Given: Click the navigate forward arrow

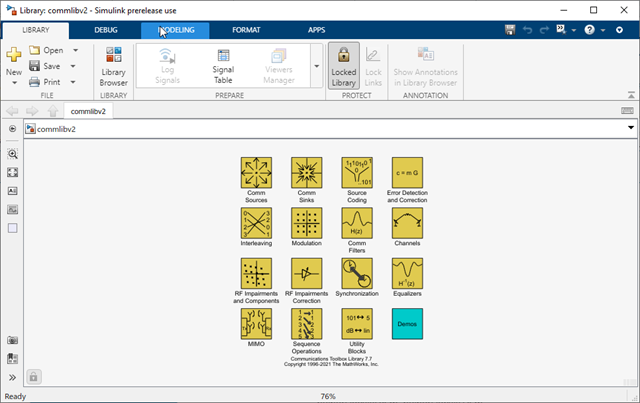Looking at the screenshot, I should coord(32,111).
